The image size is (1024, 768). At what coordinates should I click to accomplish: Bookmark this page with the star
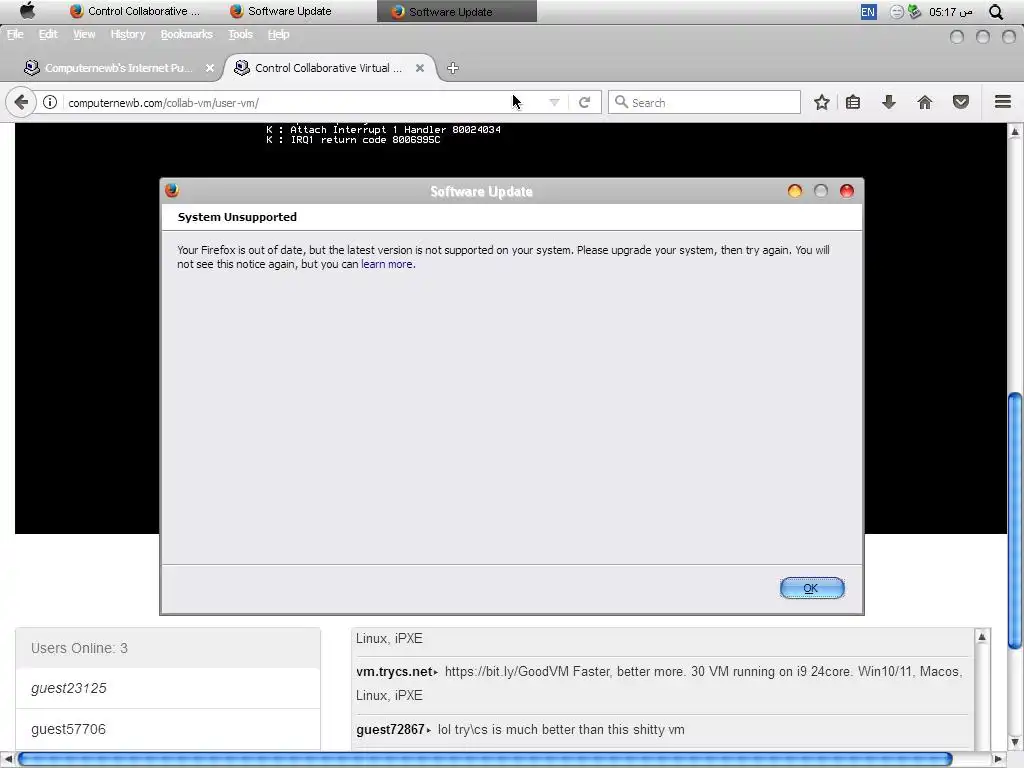tap(822, 102)
